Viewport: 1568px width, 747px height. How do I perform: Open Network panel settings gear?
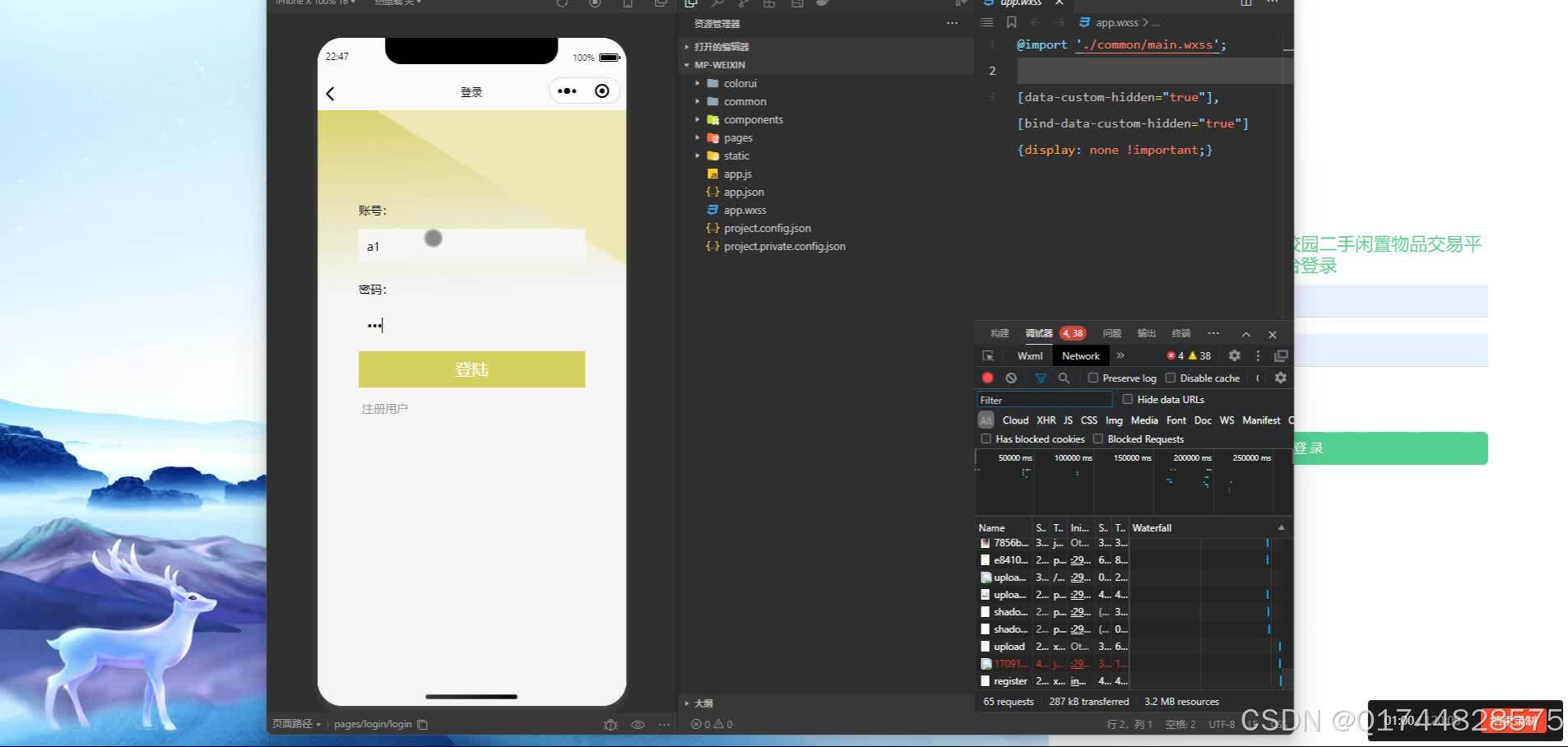click(1280, 378)
